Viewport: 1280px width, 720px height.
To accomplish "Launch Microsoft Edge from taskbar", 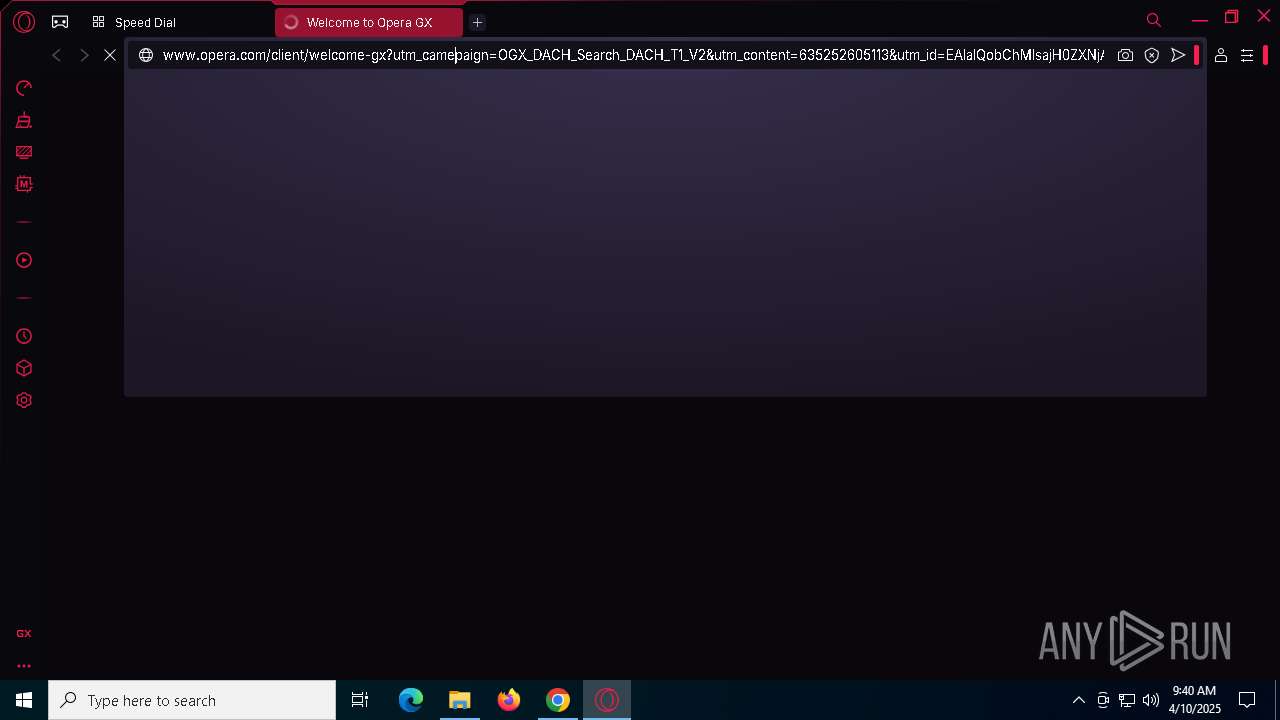I will (x=411, y=700).
